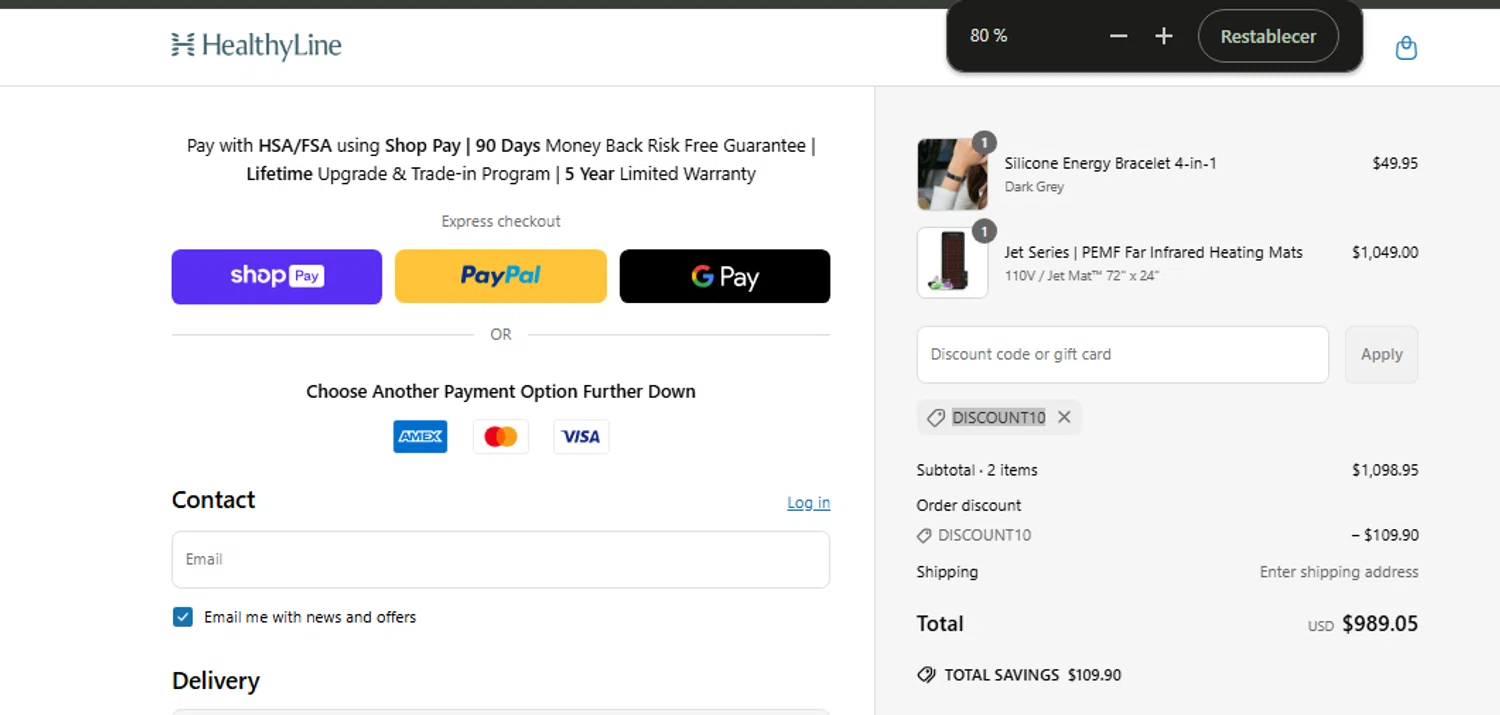Screen dimensions: 1500x715
Task: Click the Silicone Energy Bracelet 4-in-1 title
Action: tap(1110, 163)
